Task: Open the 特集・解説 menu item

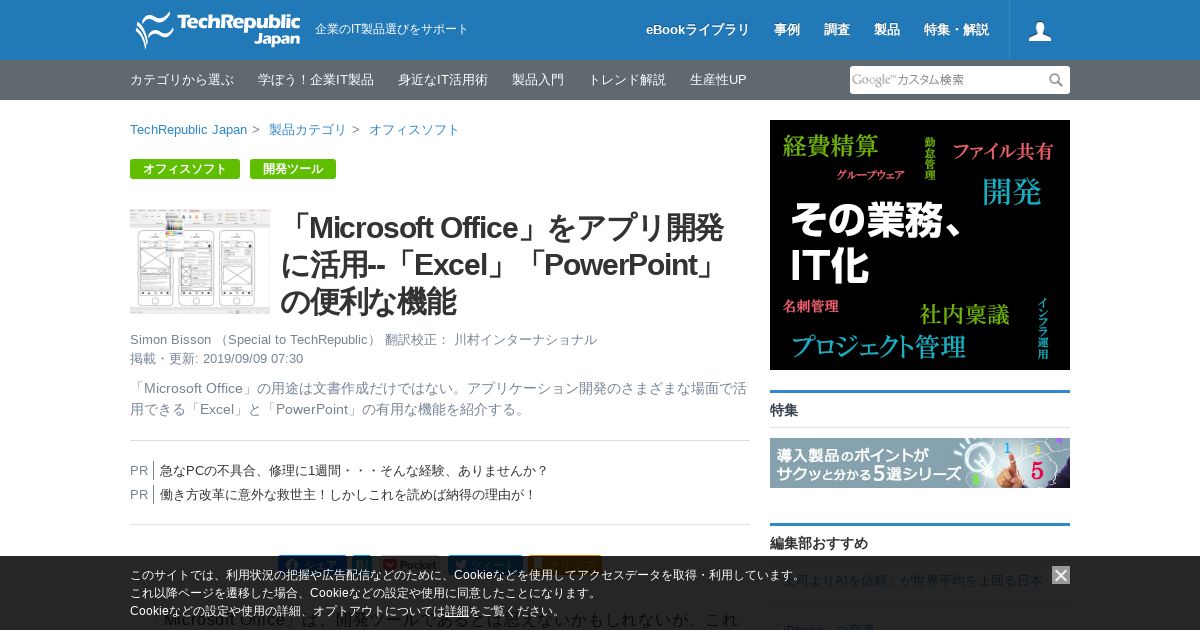Action: (956, 30)
